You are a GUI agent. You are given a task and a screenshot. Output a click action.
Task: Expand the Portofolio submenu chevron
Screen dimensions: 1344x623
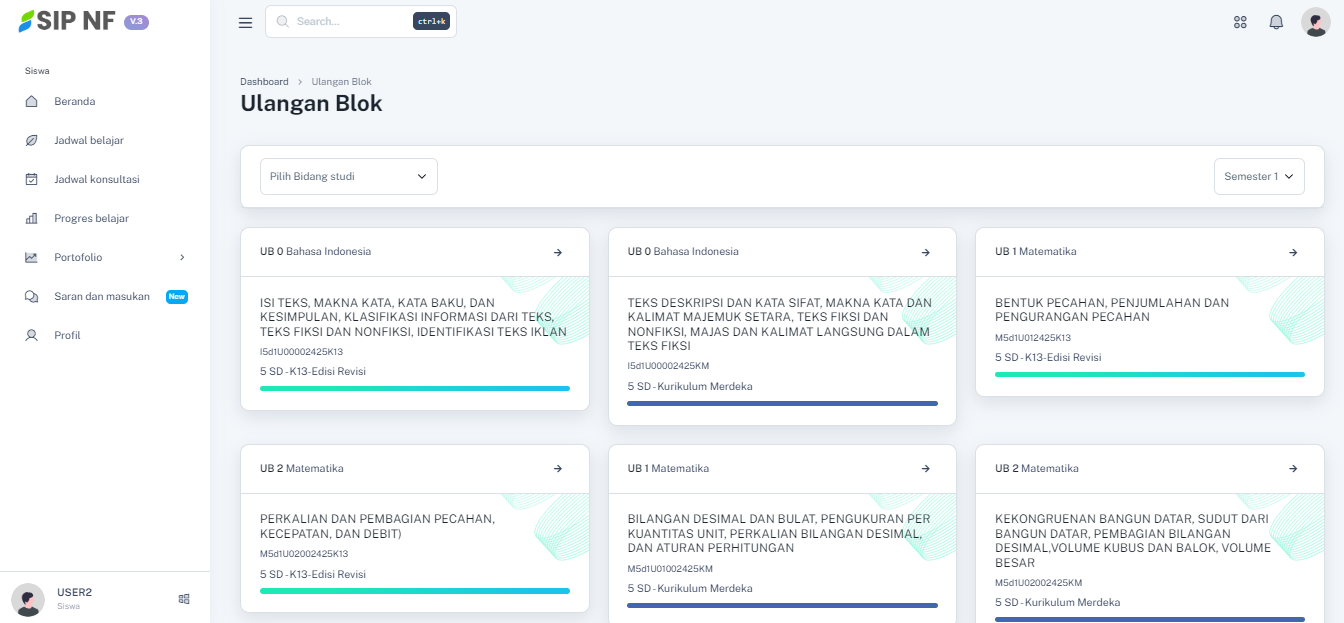[x=182, y=257]
